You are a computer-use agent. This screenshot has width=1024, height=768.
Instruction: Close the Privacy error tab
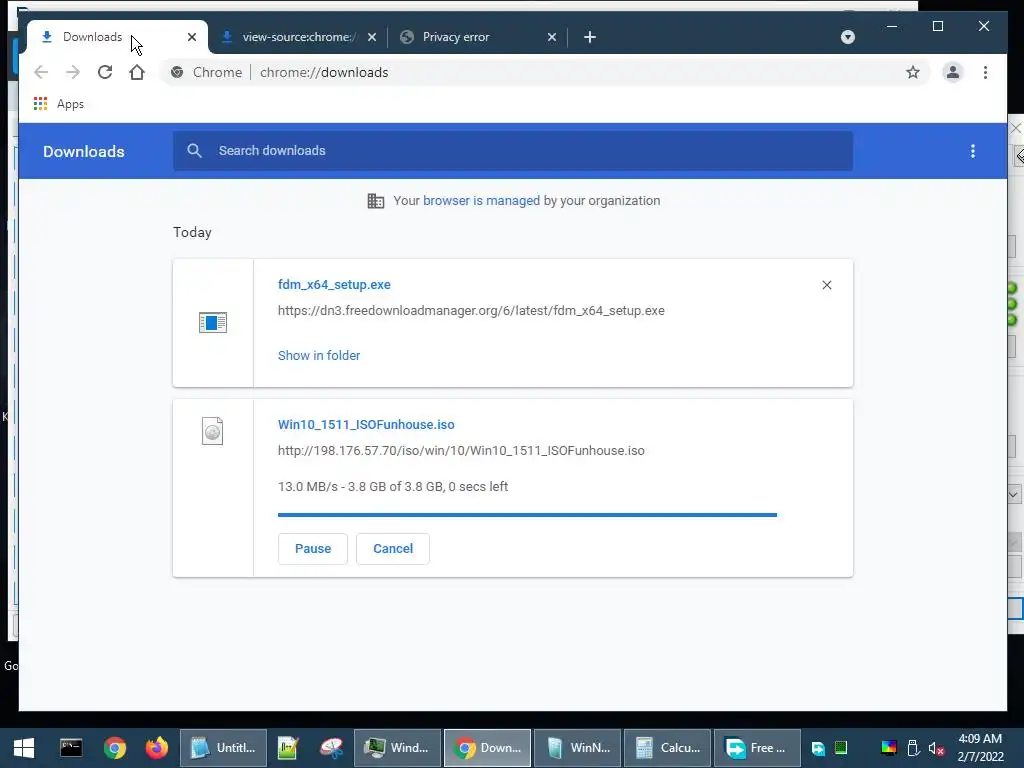(x=552, y=37)
